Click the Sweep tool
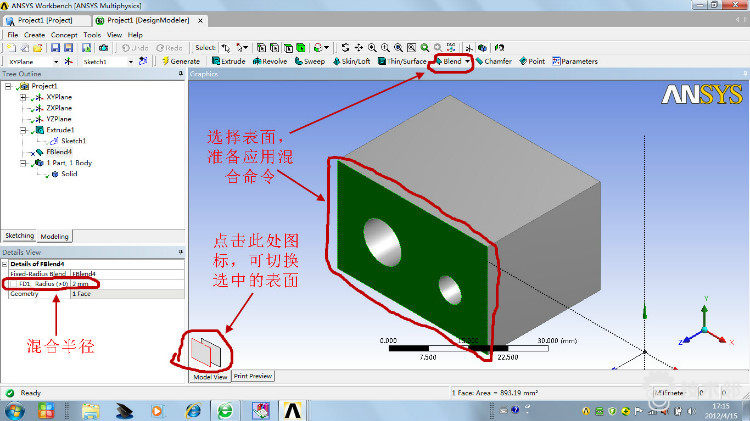Image resolution: width=750 pixels, height=421 pixels. click(309, 61)
